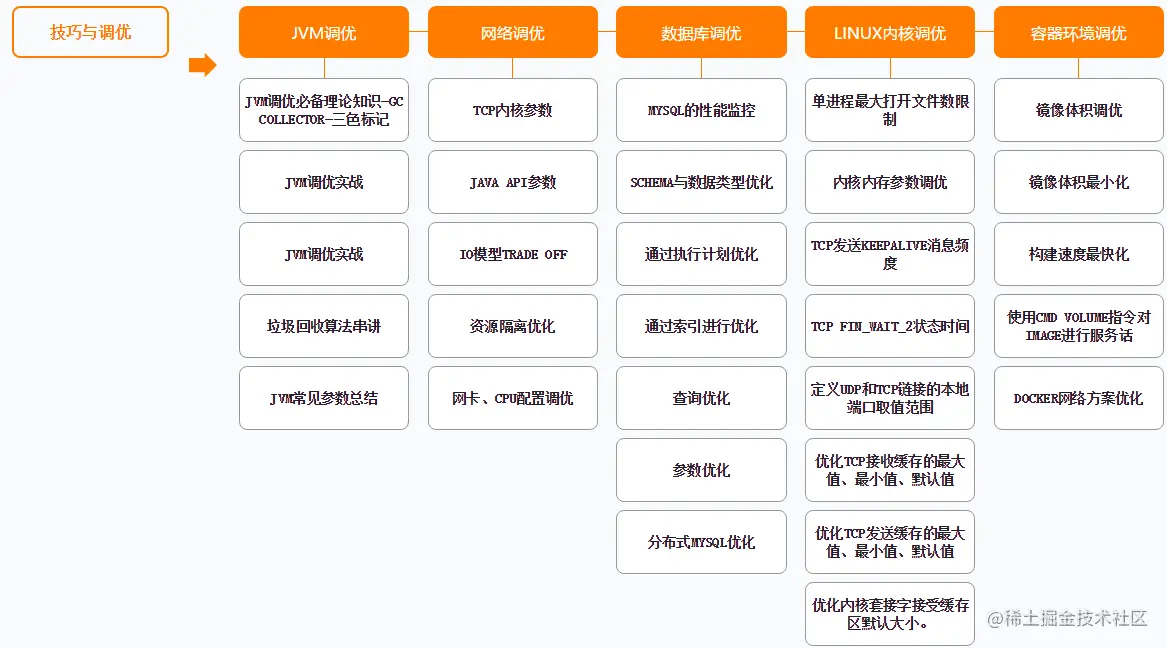Open the 镜像体积调优 branch
The height and width of the screenshot is (648, 1167).
(x=1078, y=110)
